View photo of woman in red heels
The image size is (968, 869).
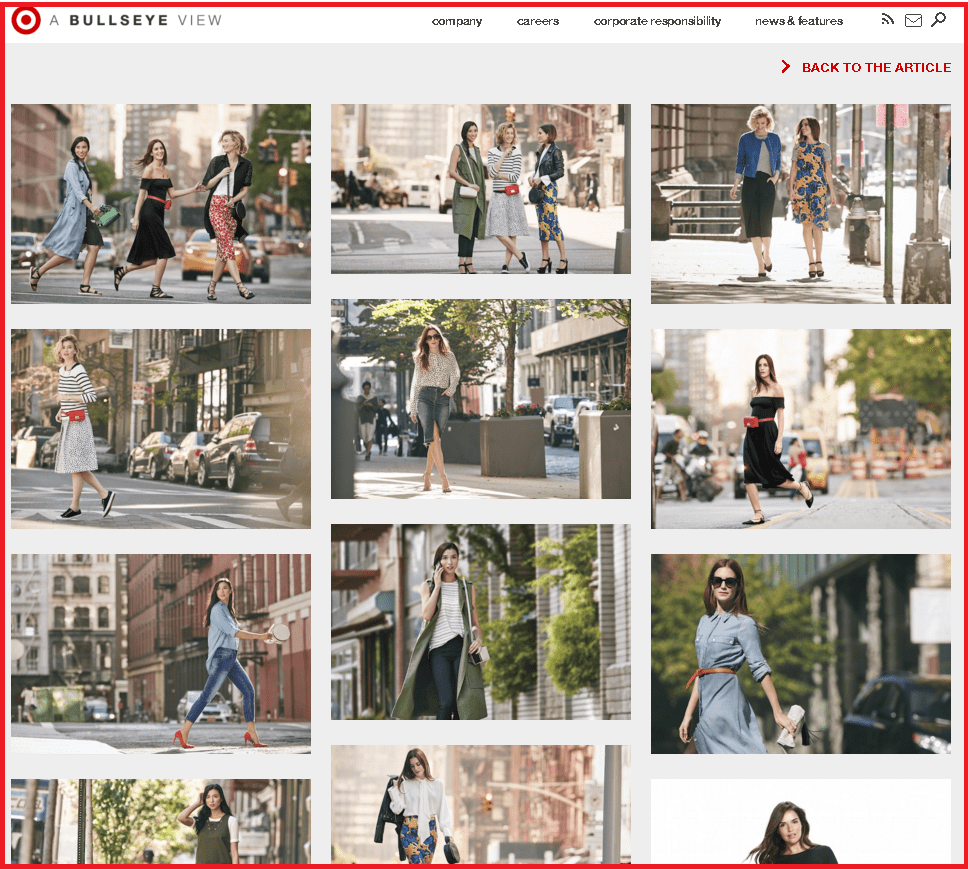point(161,653)
